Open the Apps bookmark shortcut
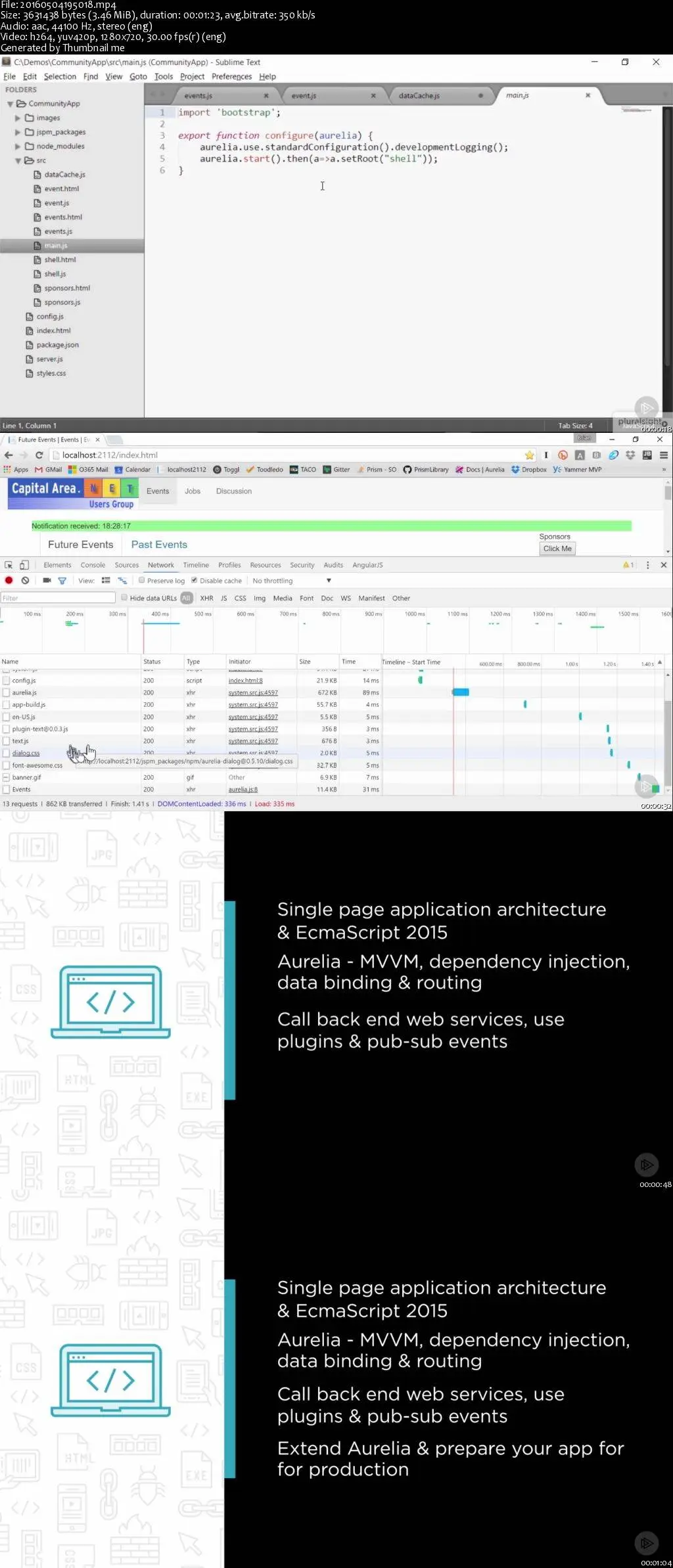This screenshot has width=673, height=1568. (x=16, y=470)
